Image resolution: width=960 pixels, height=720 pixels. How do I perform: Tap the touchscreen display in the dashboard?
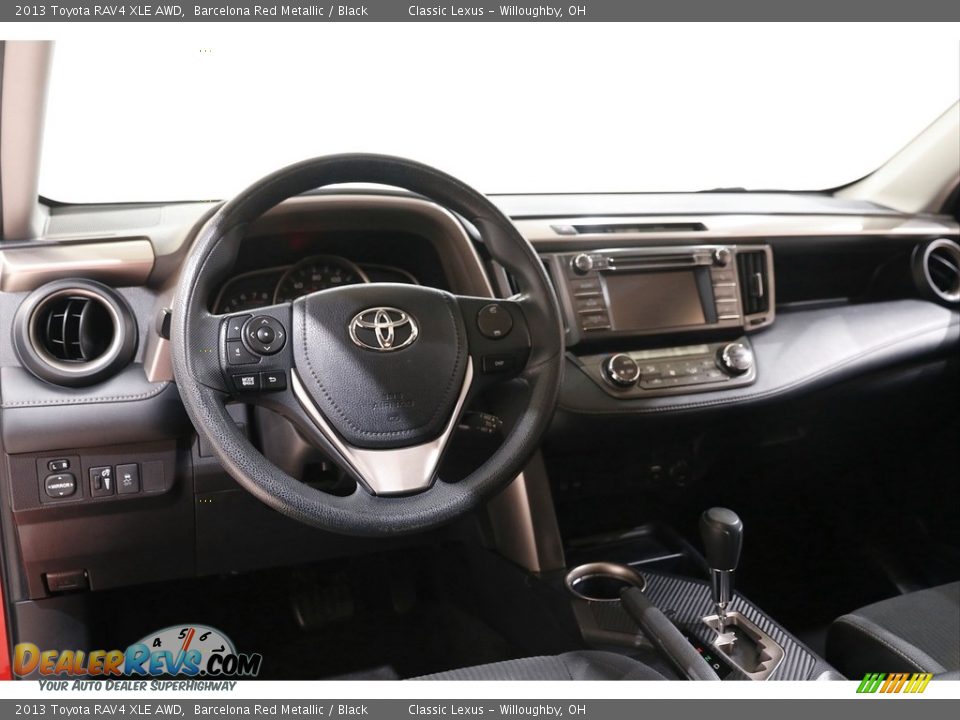[656, 299]
